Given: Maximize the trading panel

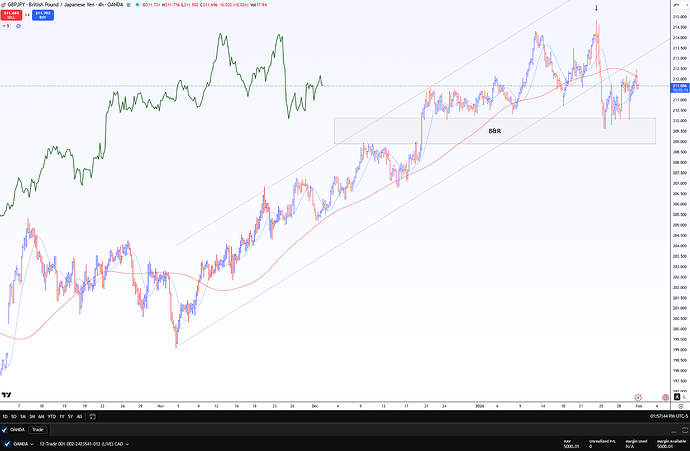Looking at the screenshot, I should 685,430.
